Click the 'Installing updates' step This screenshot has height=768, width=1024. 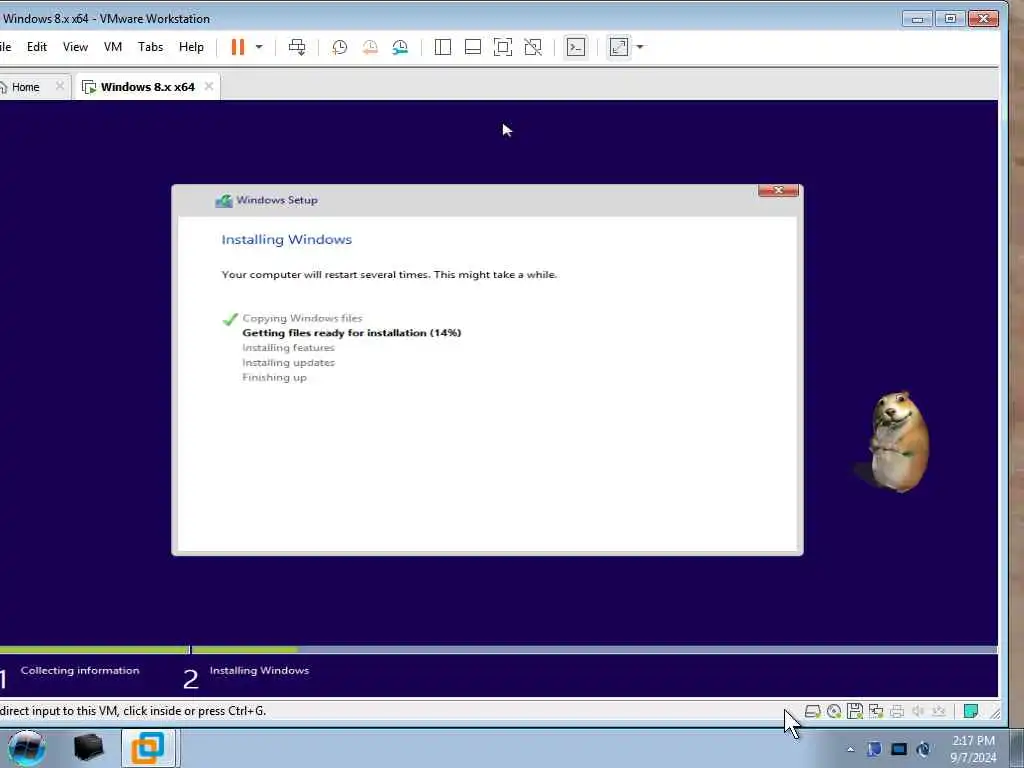click(x=288, y=362)
